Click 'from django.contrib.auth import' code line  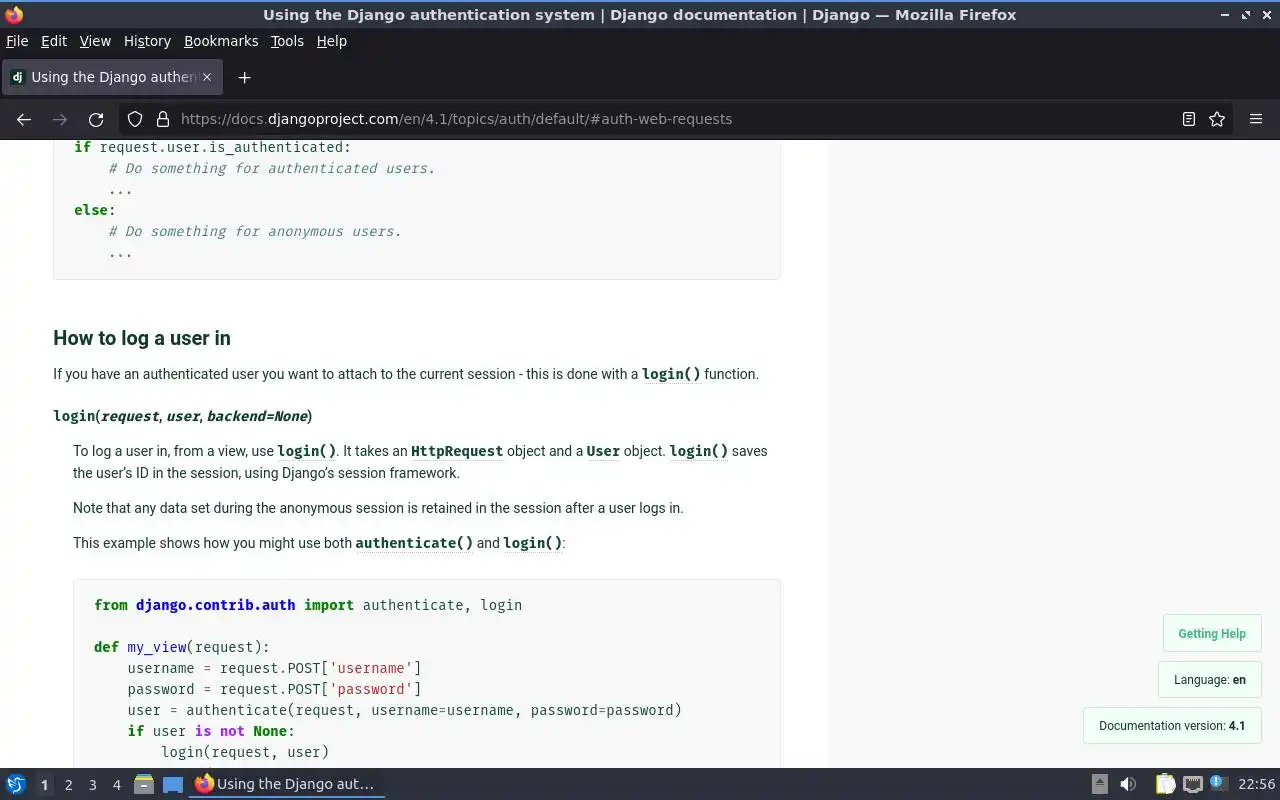point(308,605)
